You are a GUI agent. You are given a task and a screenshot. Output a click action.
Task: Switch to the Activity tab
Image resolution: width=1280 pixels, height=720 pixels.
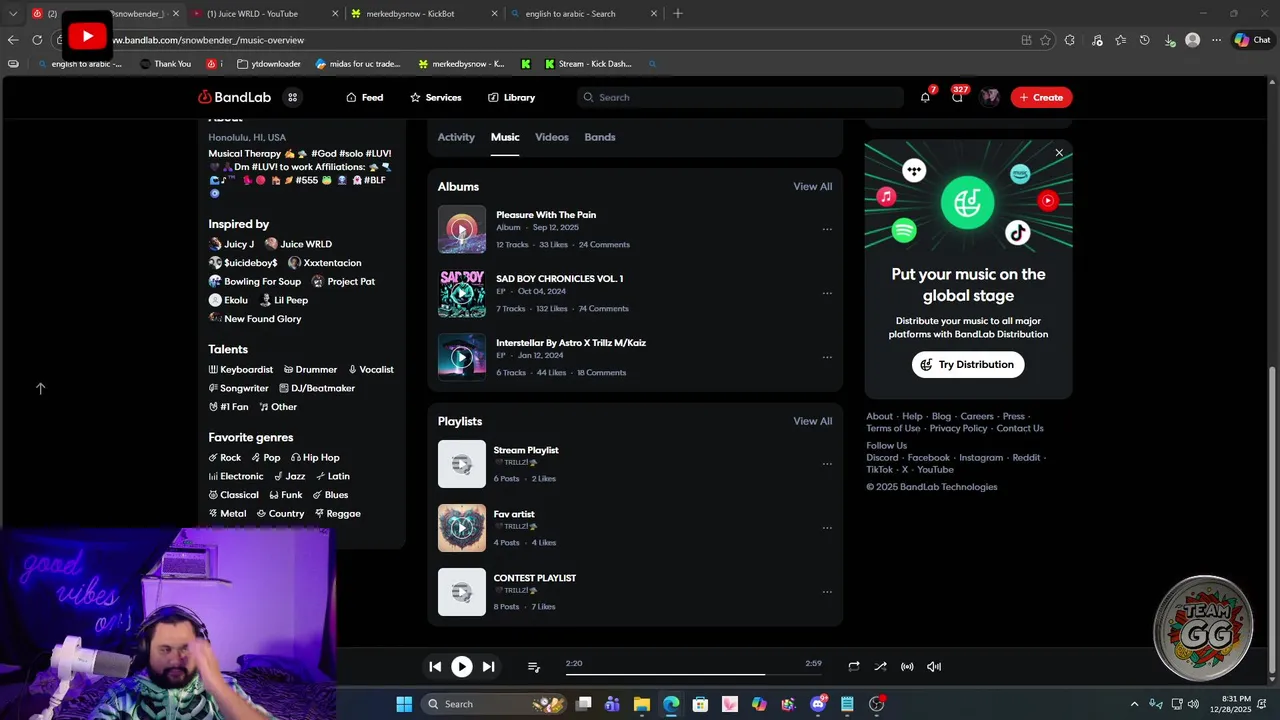pos(456,137)
